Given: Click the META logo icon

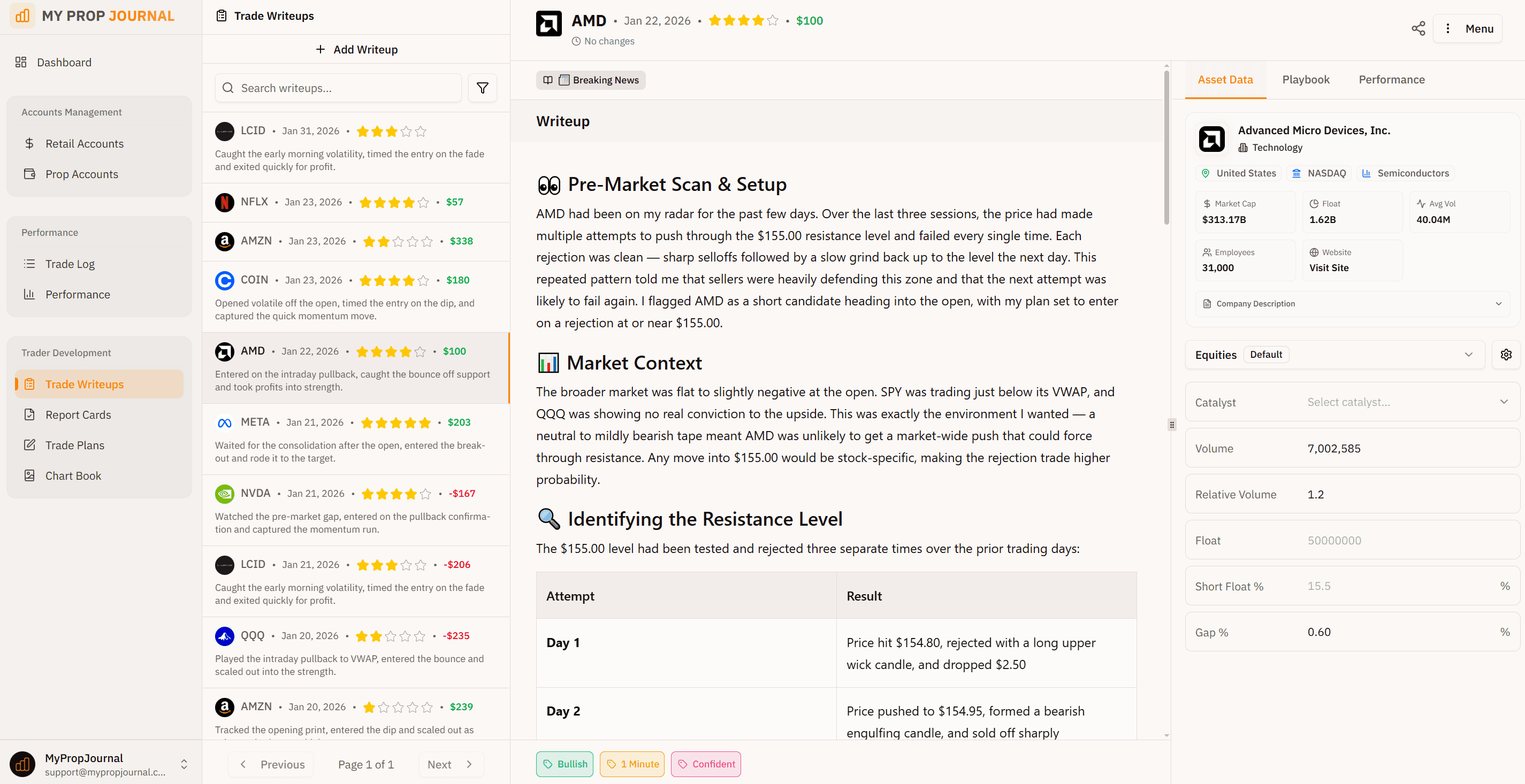Looking at the screenshot, I should 224,422.
